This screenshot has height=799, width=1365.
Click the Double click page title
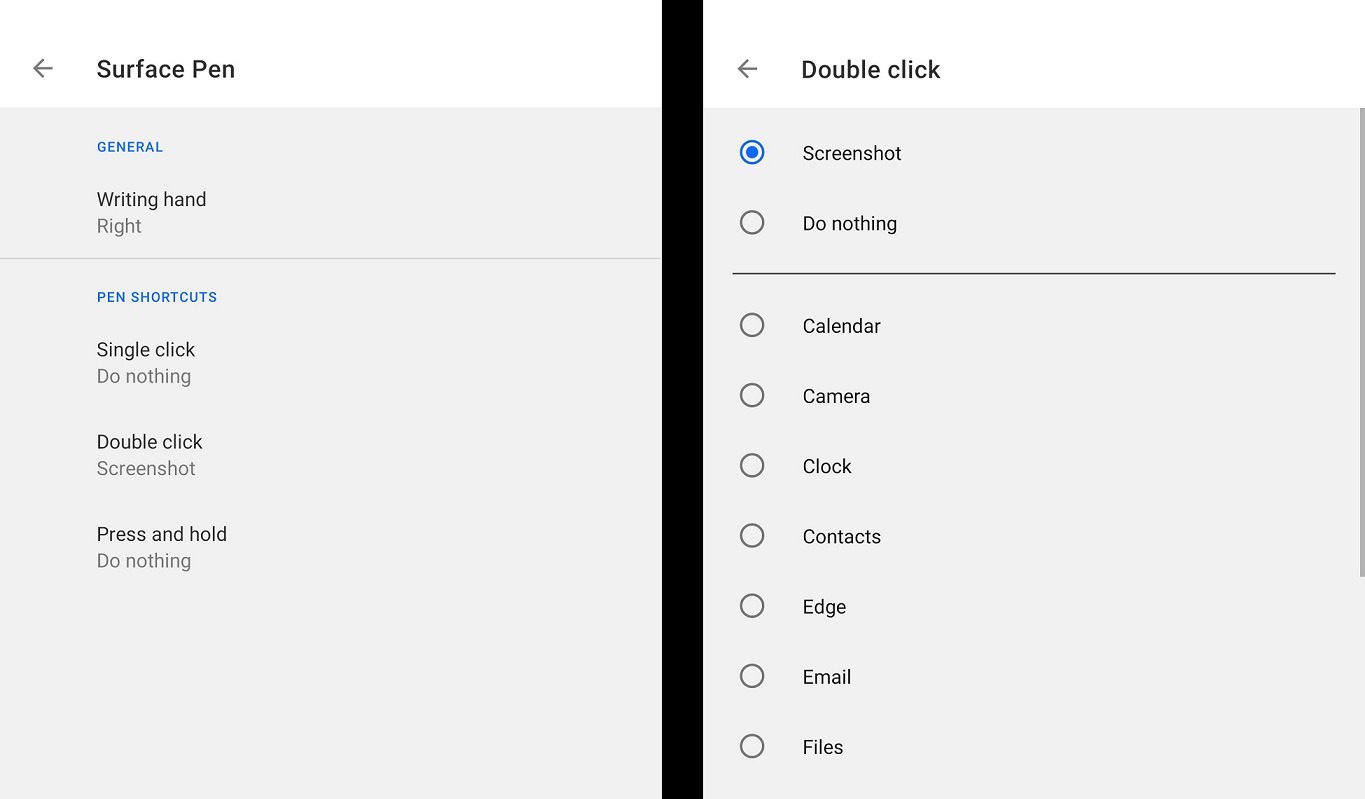(870, 69)
